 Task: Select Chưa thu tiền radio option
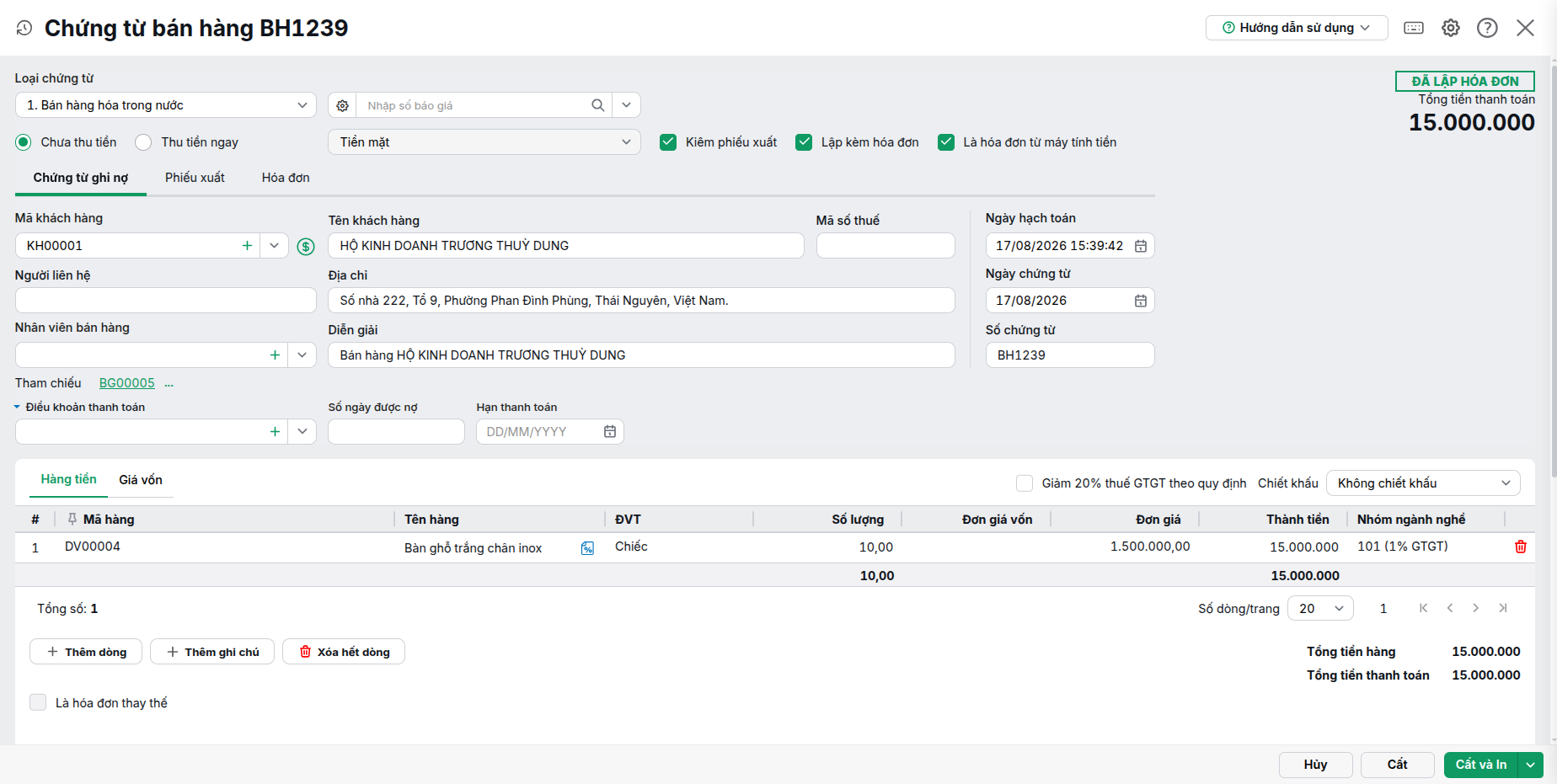[x=24, y=142]
